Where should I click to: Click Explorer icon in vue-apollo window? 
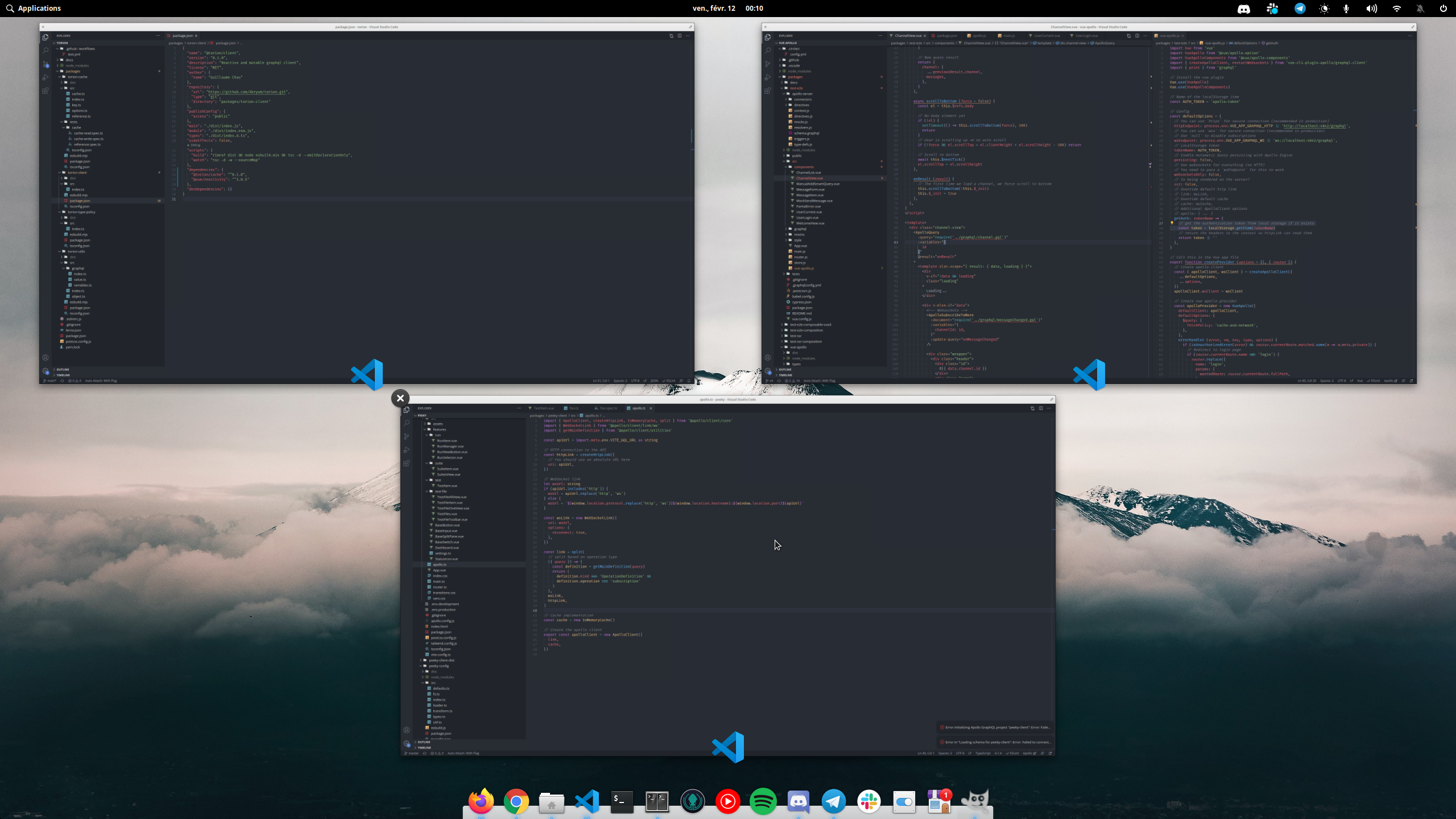click(x=768, y=37)
